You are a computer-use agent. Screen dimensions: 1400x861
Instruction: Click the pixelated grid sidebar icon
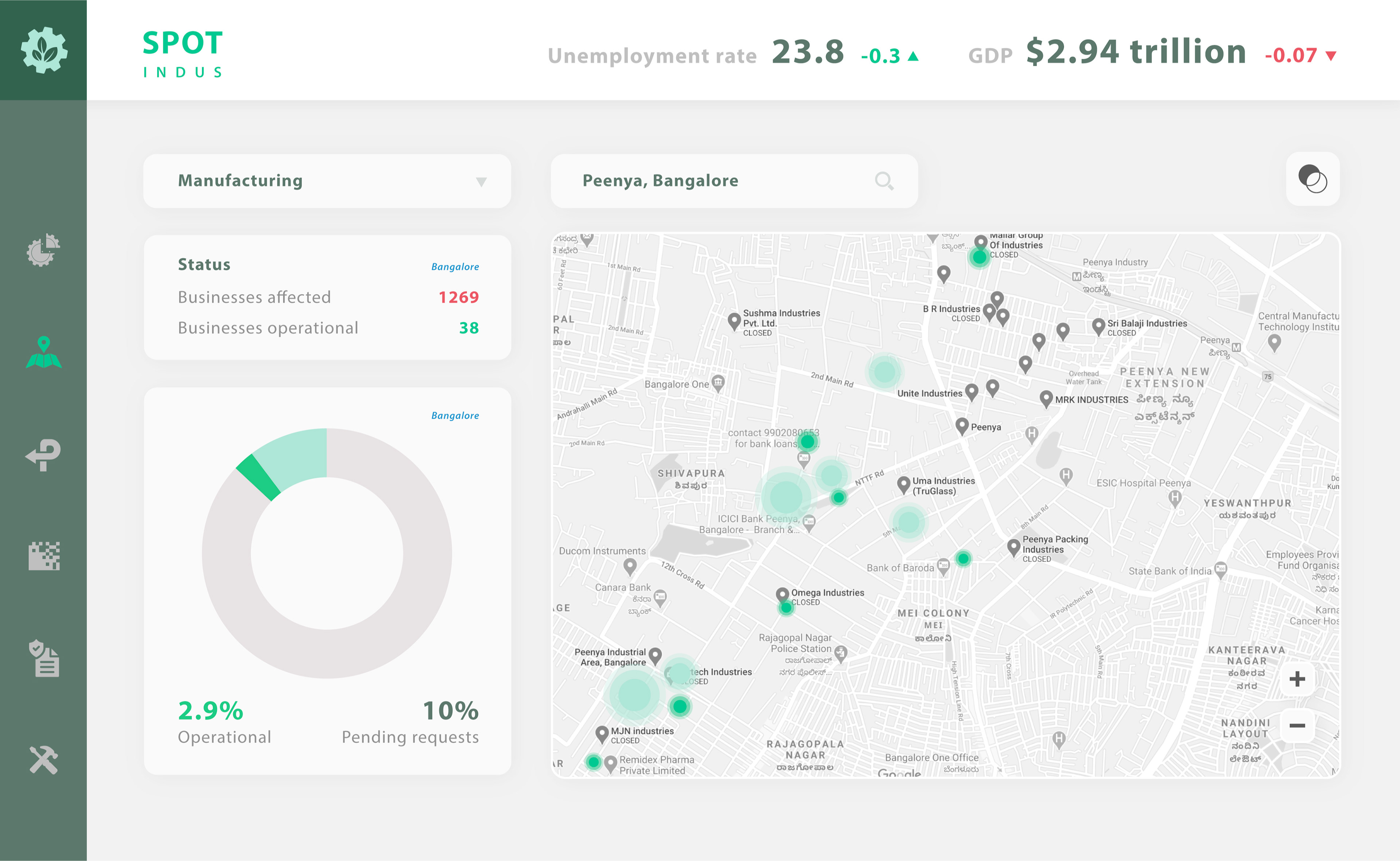coord(44,556)
